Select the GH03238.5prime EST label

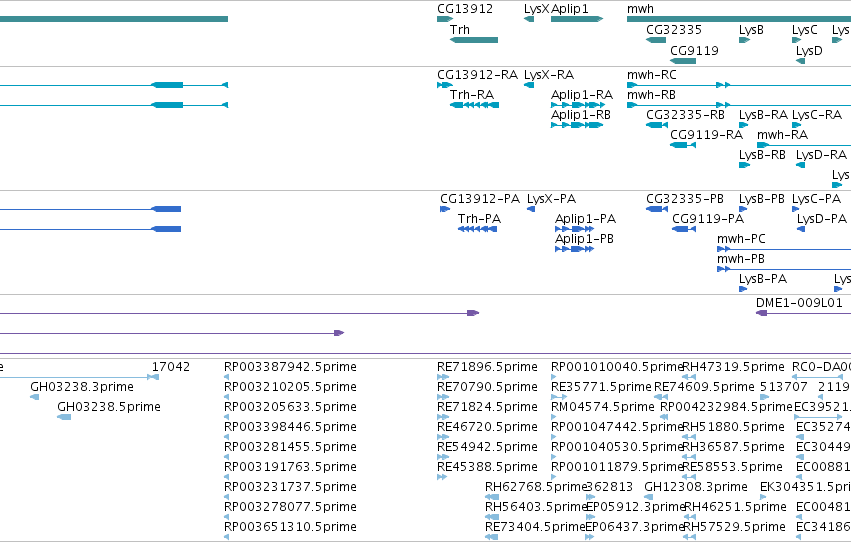[x=109, y=407]
